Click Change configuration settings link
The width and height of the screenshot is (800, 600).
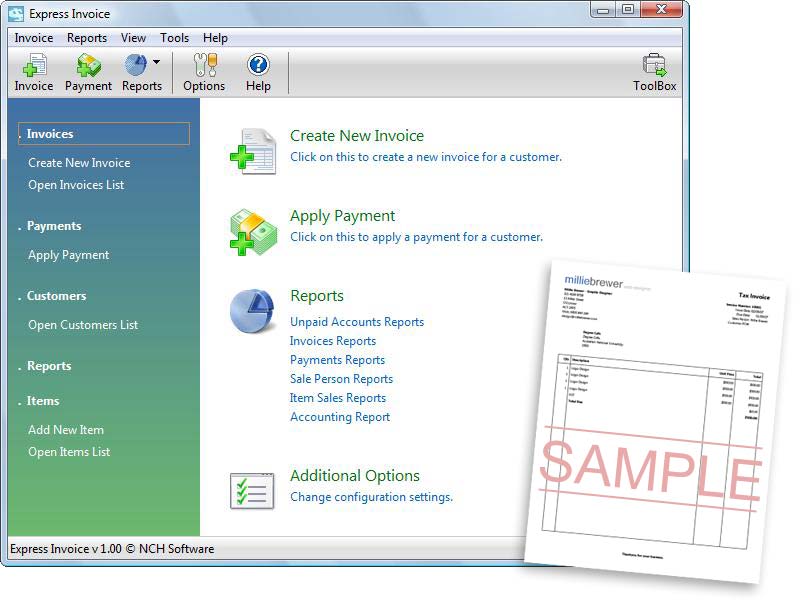point(371,497)
